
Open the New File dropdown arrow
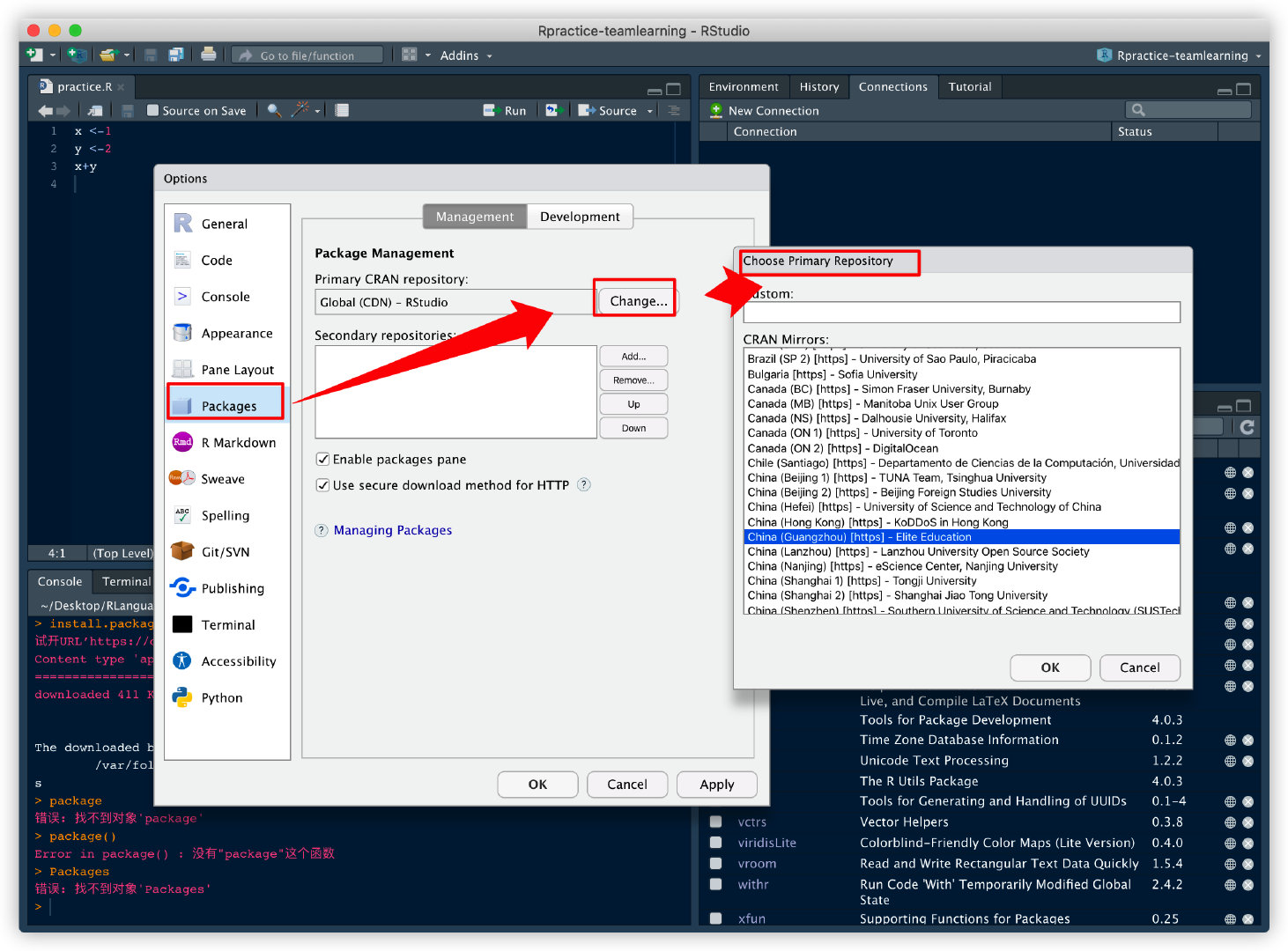[53, 55]
